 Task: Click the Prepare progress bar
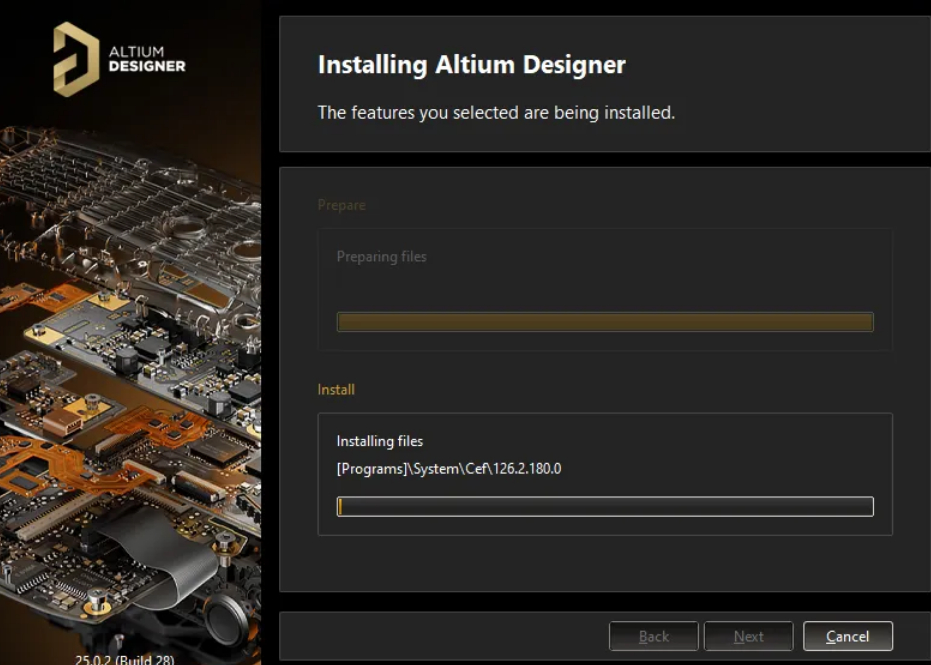coord(605,322)
